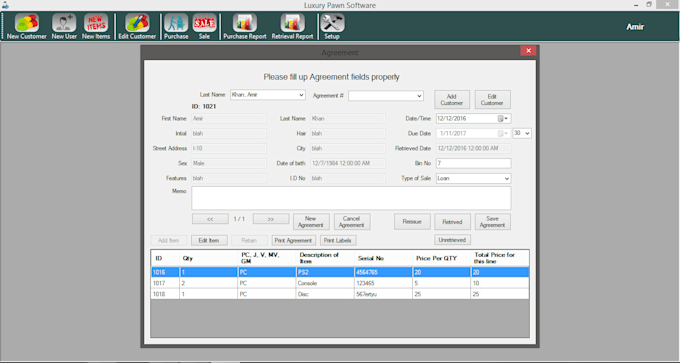Viewport: 680px width, 363px height.
Task: Go to previous agreement with << button
Action: coord(210,219)
